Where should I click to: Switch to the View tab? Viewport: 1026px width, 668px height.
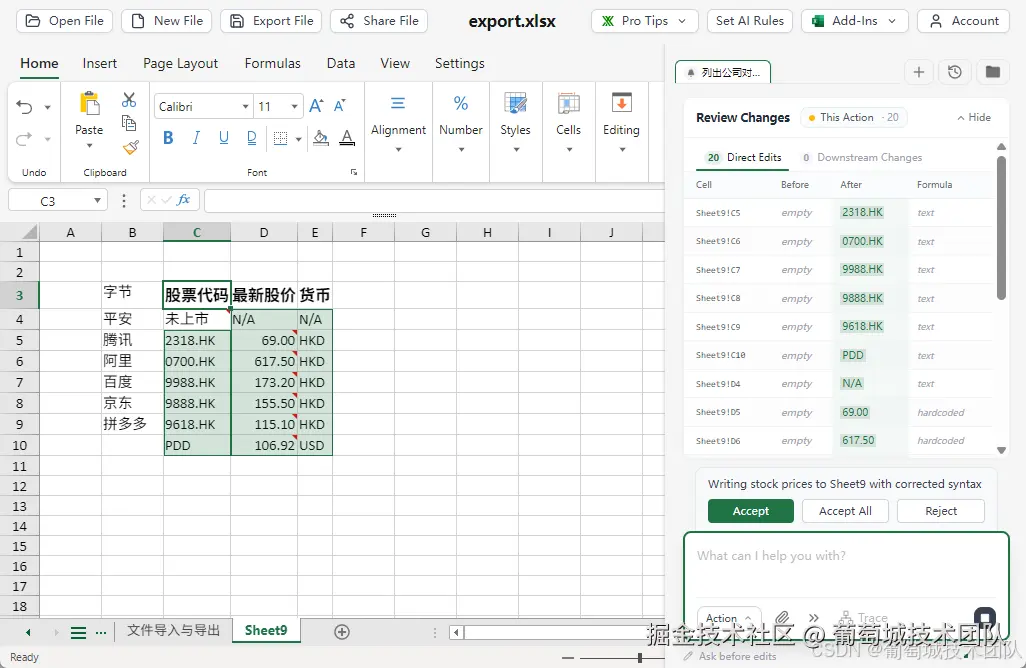pos(395,63)
